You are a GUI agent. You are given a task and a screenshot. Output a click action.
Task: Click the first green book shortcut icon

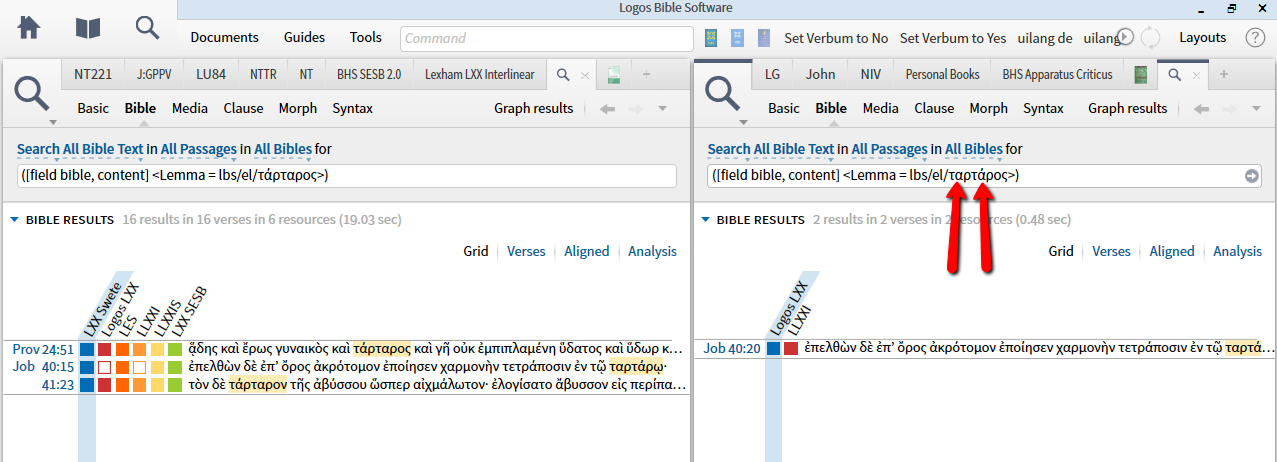[712, 38]
